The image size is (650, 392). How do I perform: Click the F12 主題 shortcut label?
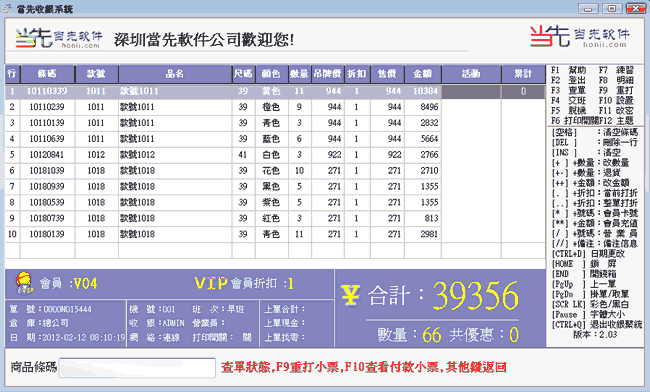click(616, 121)
